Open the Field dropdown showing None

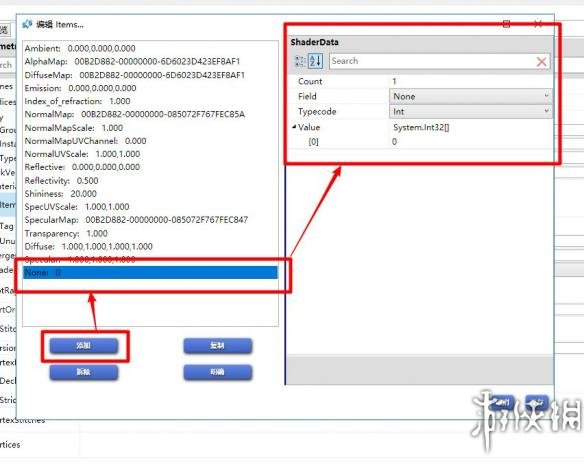470,96
